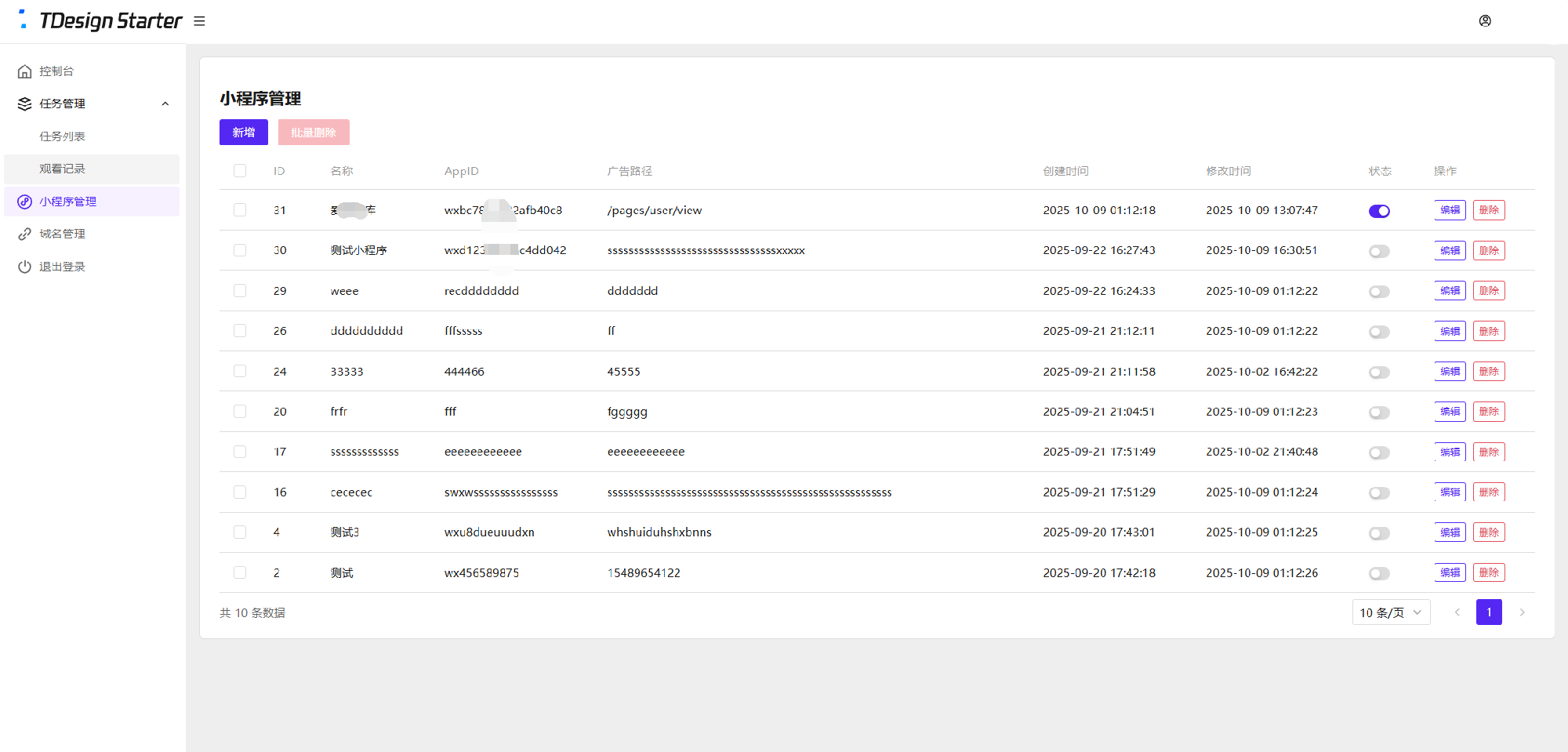The height and width of the screenshot is (752, 1568).
Task: Select the checkbox for row weee
Action: (240, 291)
